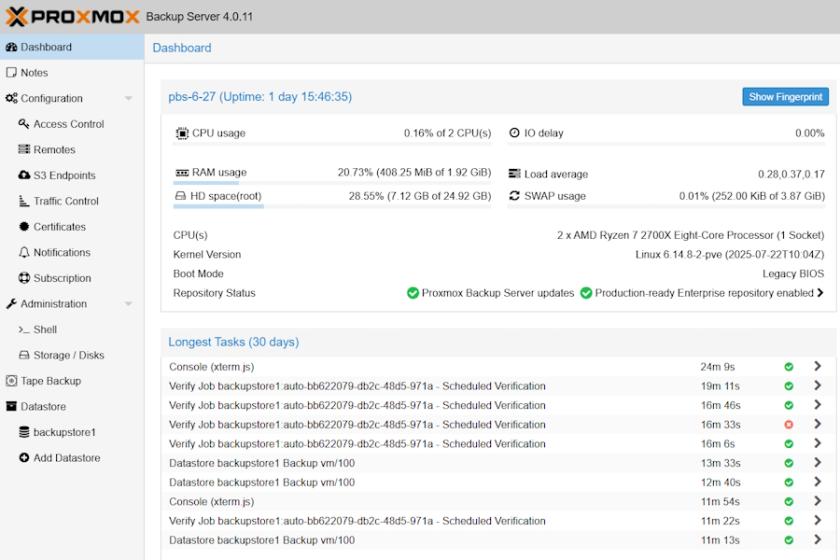Click the Traffic Control chart icon
Image resolution: width=840 pixels, height=560 pixels.
(x=24, y=201)
